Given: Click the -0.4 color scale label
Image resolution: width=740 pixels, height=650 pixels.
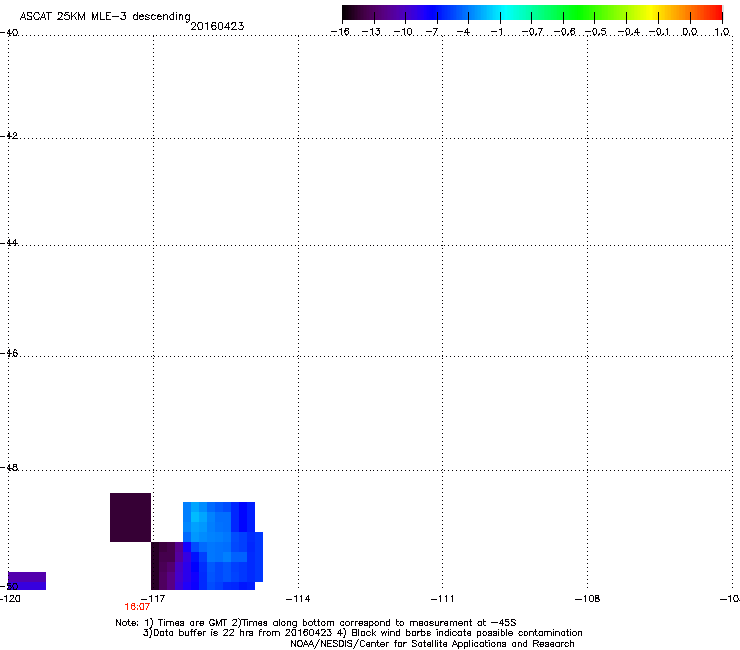Looking at the screenshot, I should 628,32.
